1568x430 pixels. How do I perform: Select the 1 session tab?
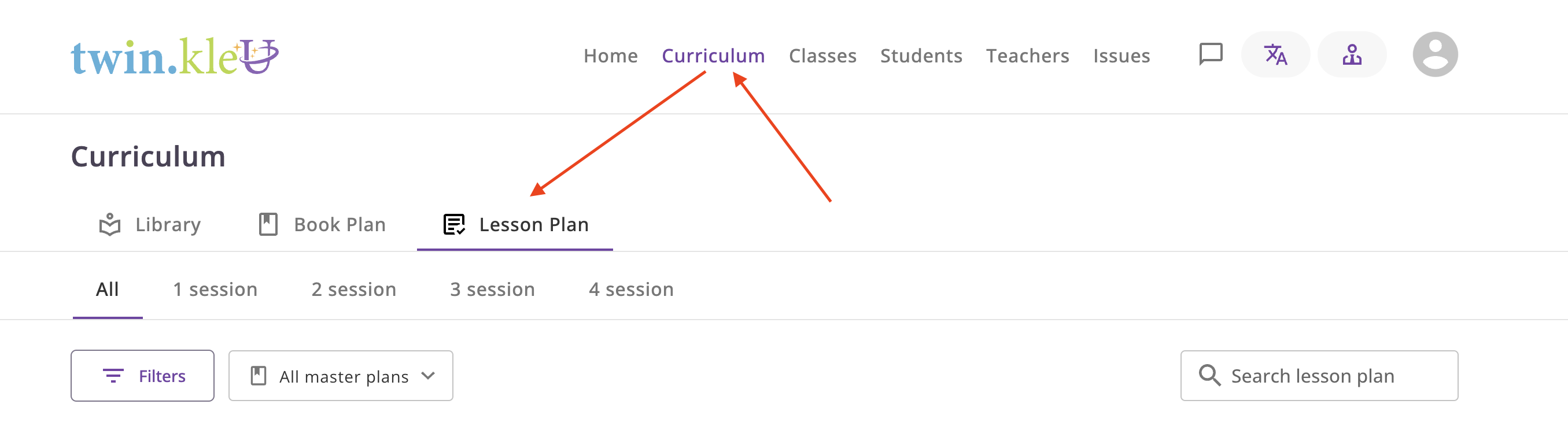click(215, 290)
